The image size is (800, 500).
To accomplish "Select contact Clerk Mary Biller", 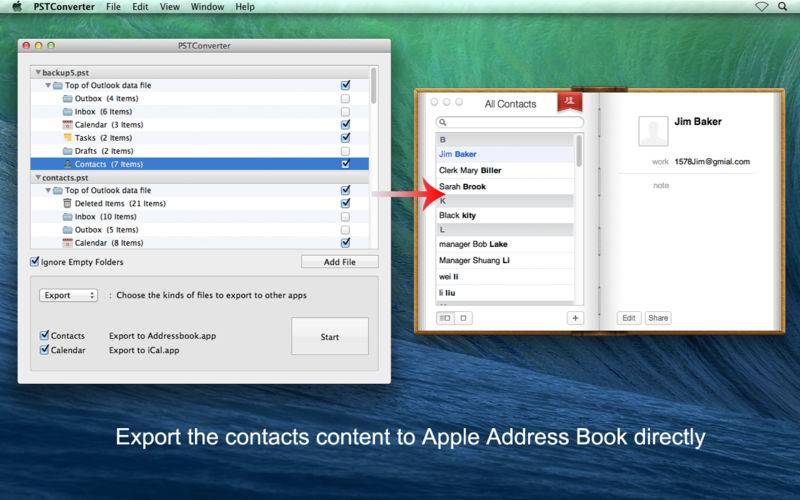I will (x=506, y=170).
